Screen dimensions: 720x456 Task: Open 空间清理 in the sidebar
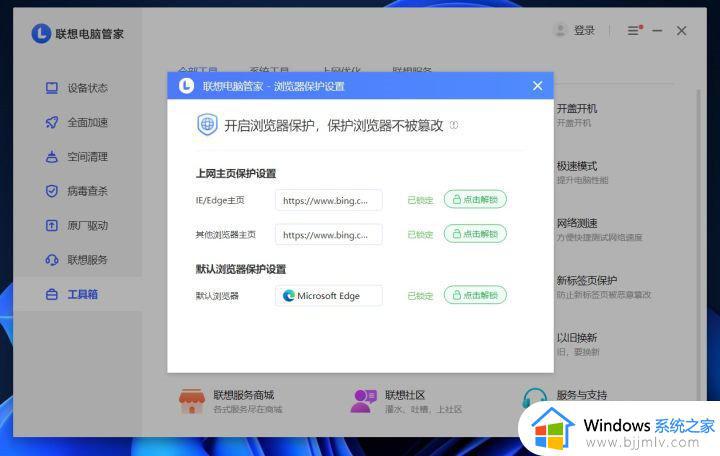77,157
